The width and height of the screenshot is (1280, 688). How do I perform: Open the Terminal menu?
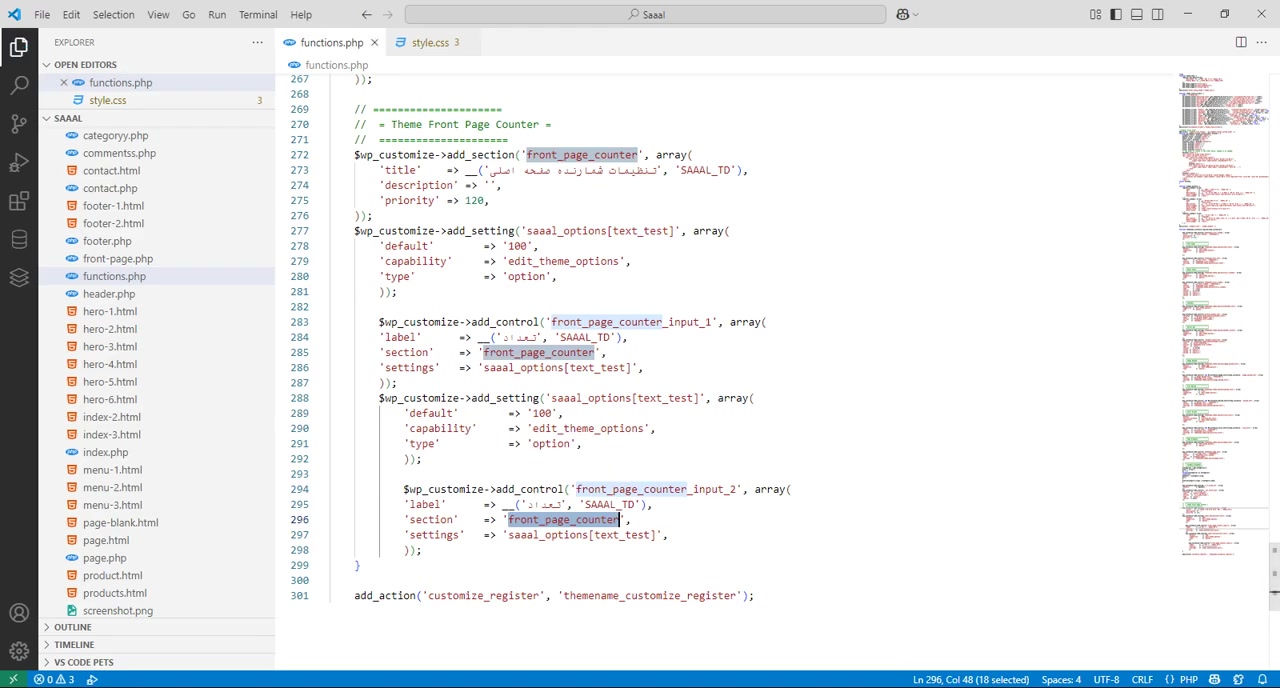tap(258, 14)
